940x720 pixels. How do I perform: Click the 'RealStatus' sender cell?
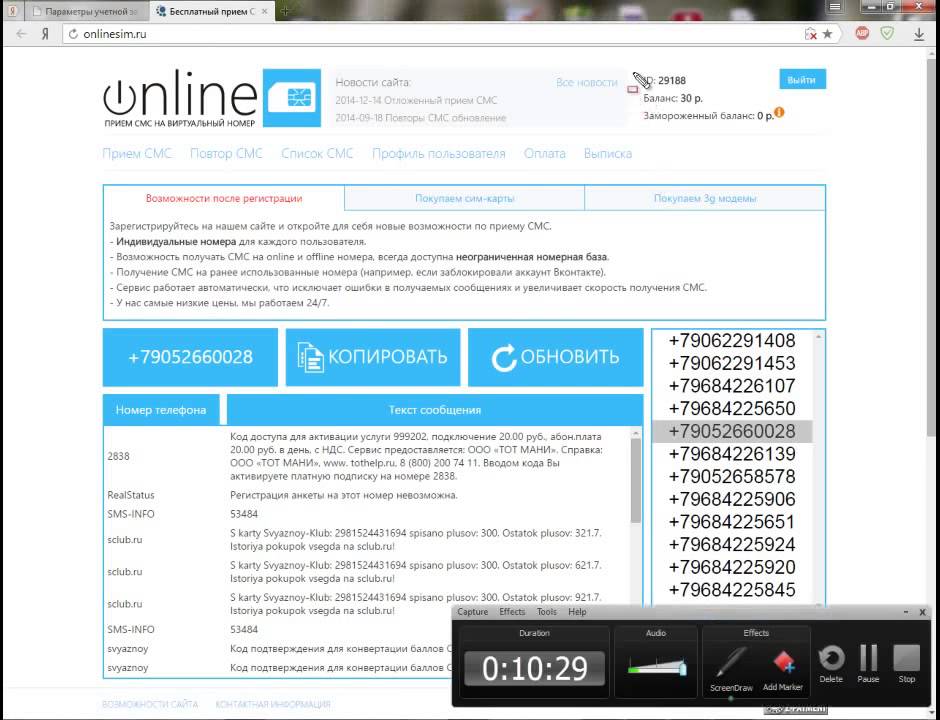[131, 495]
